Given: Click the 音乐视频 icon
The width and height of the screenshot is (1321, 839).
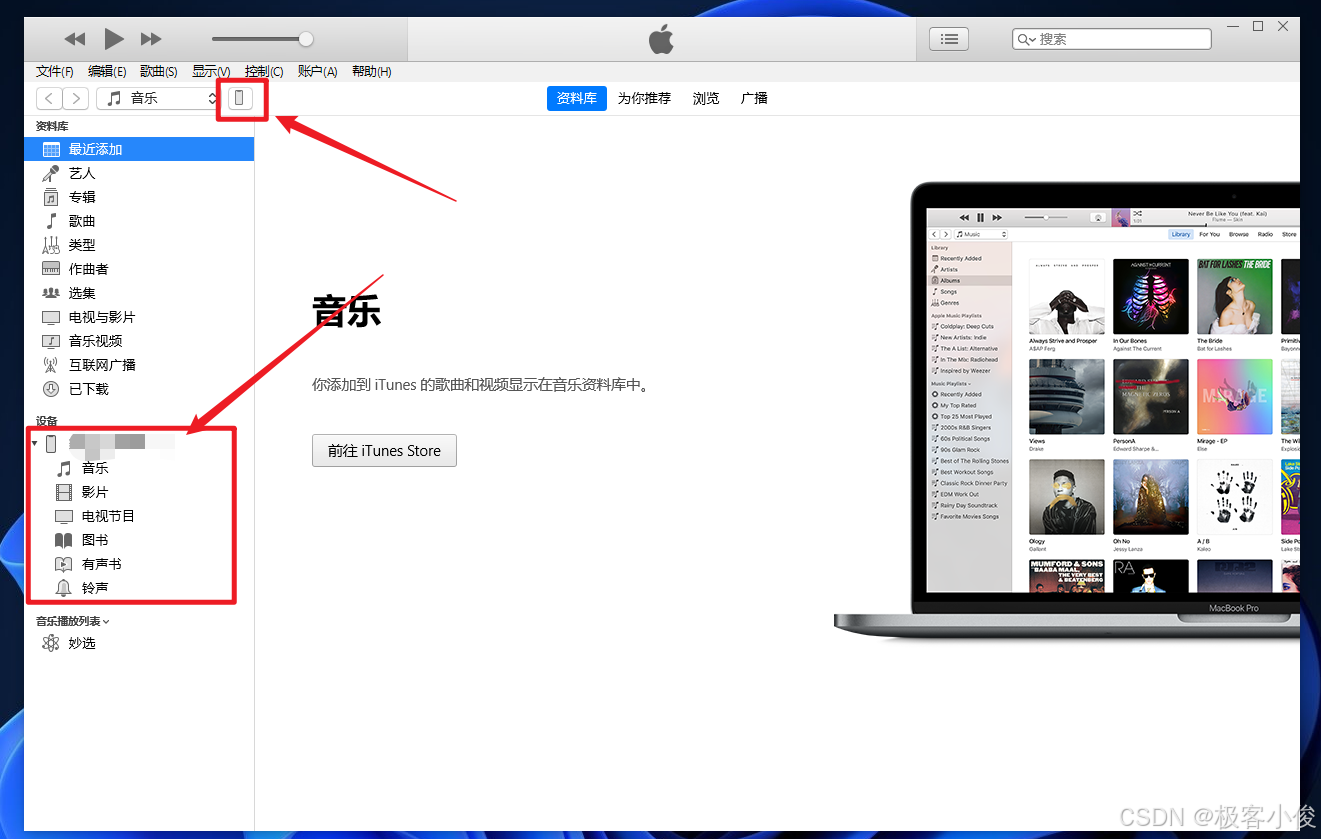Looking at the screenshot, I should point(51,341).
